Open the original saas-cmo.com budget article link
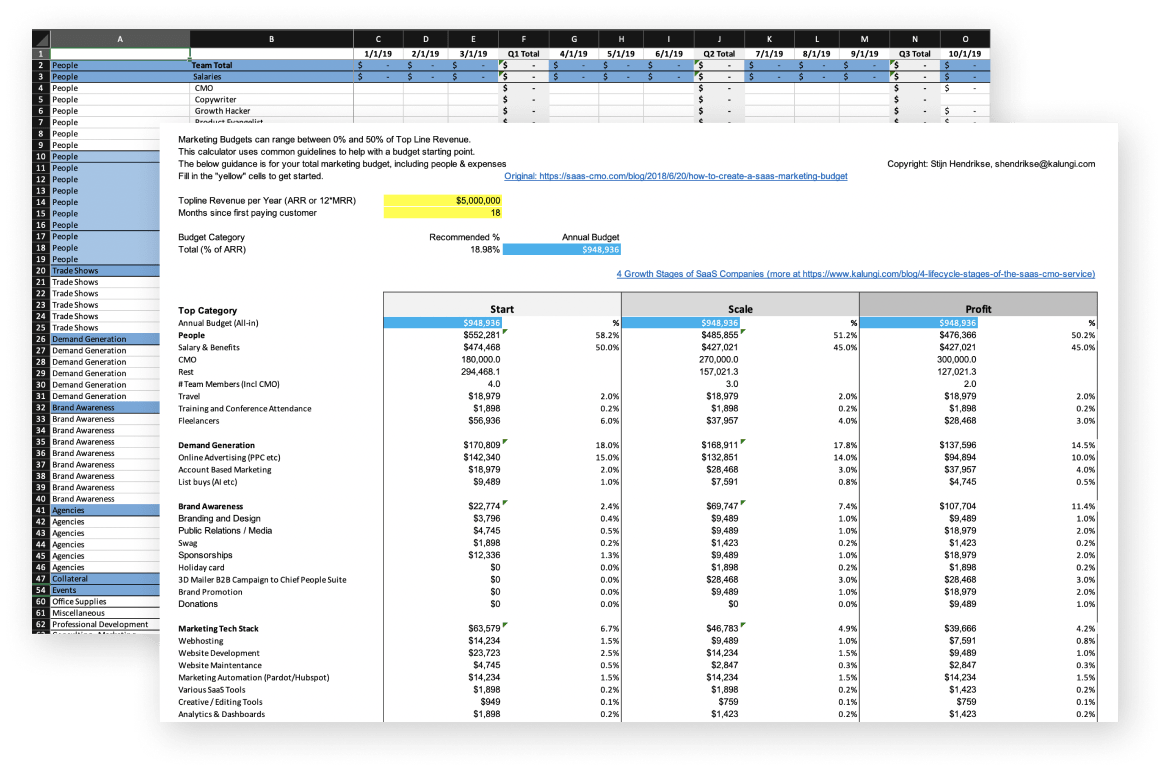The width and height of the screenshot is (1164, 771). (675, 175)
